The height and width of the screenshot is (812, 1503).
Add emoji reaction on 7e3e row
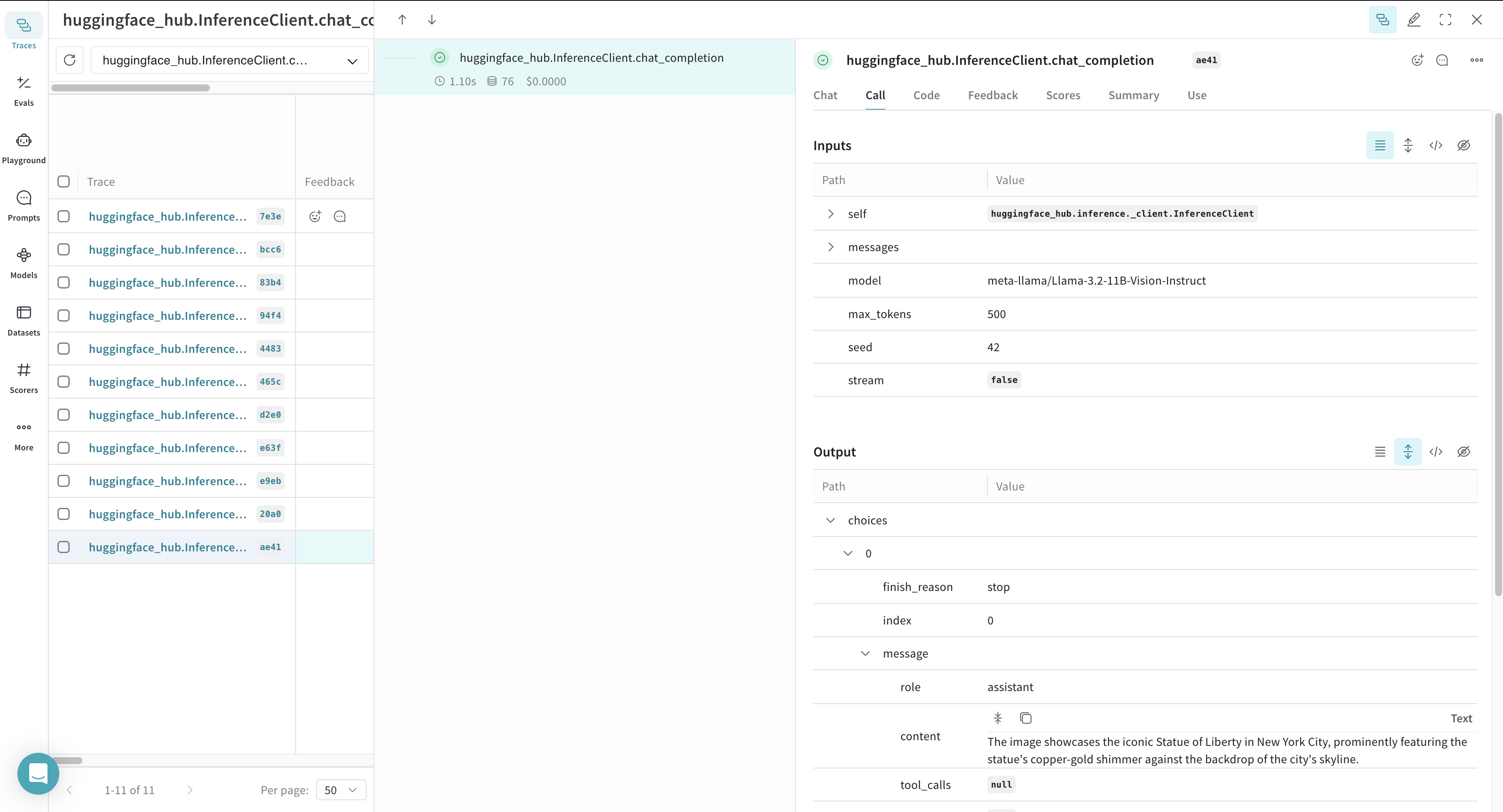click(315, 216)
